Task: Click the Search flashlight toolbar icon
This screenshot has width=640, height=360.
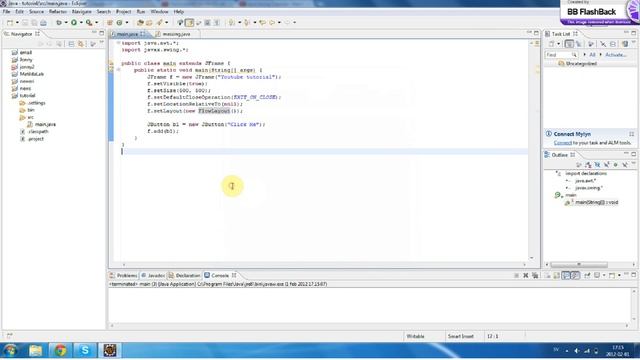Action: (x=160, y=22)
